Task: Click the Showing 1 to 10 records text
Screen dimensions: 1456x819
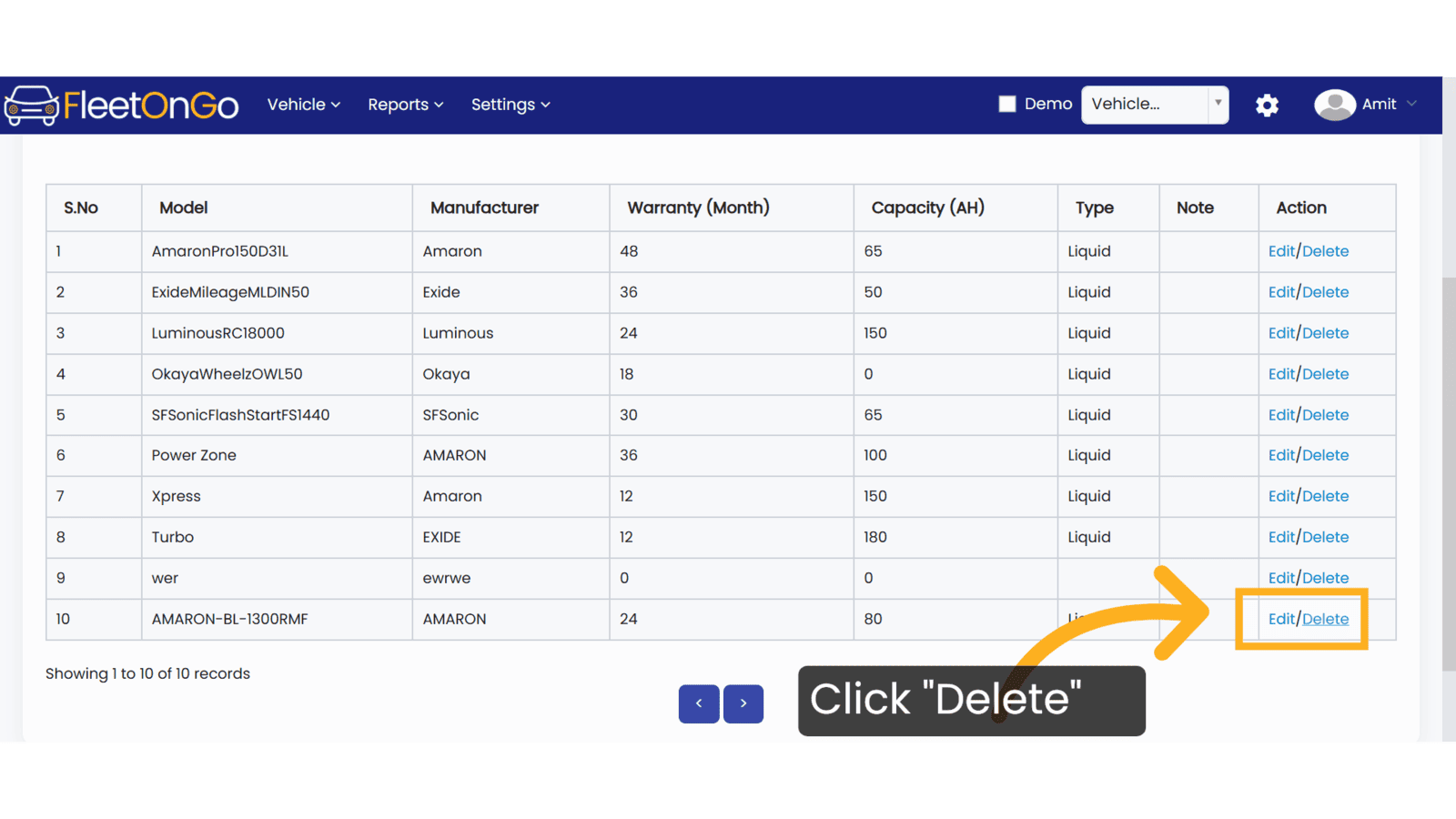Action: pyautogui.click(x=147, y=673)
